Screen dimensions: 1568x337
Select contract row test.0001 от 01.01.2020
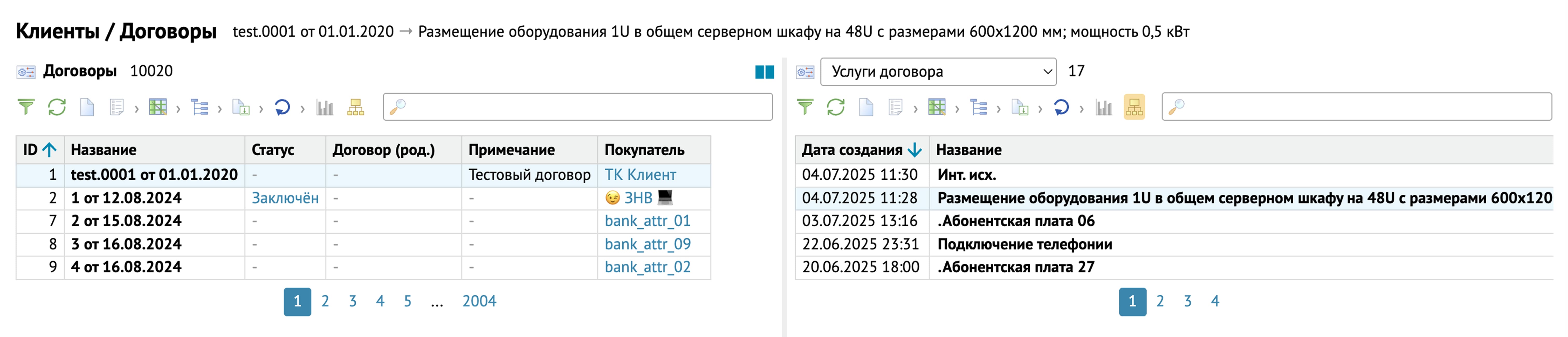363,175
